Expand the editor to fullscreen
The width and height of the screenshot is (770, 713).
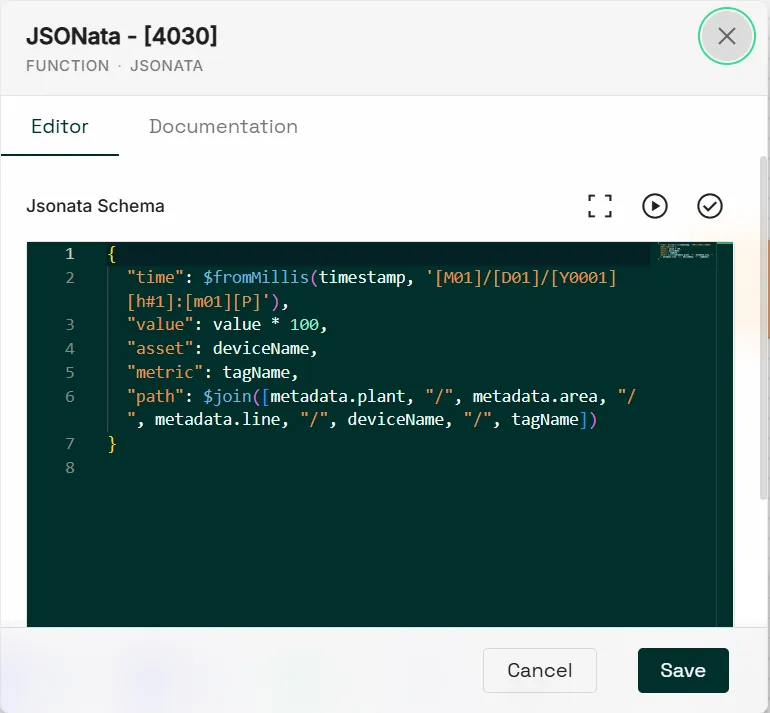(600, 206)
